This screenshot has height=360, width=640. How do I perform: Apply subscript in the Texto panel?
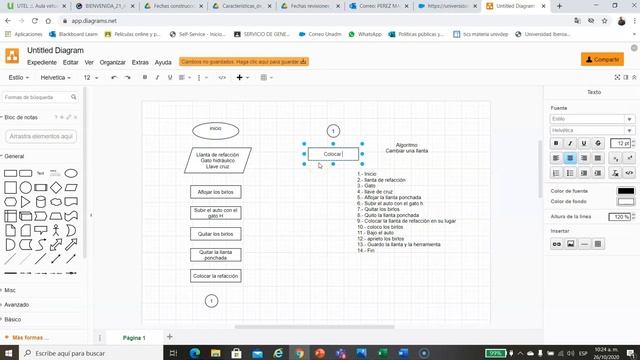coord(616,158)
